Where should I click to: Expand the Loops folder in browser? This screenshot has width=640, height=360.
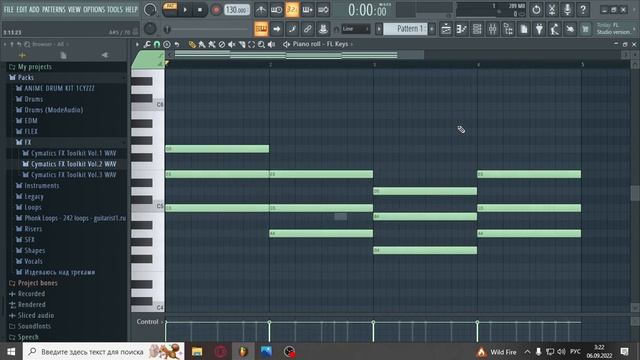[33, 207]
